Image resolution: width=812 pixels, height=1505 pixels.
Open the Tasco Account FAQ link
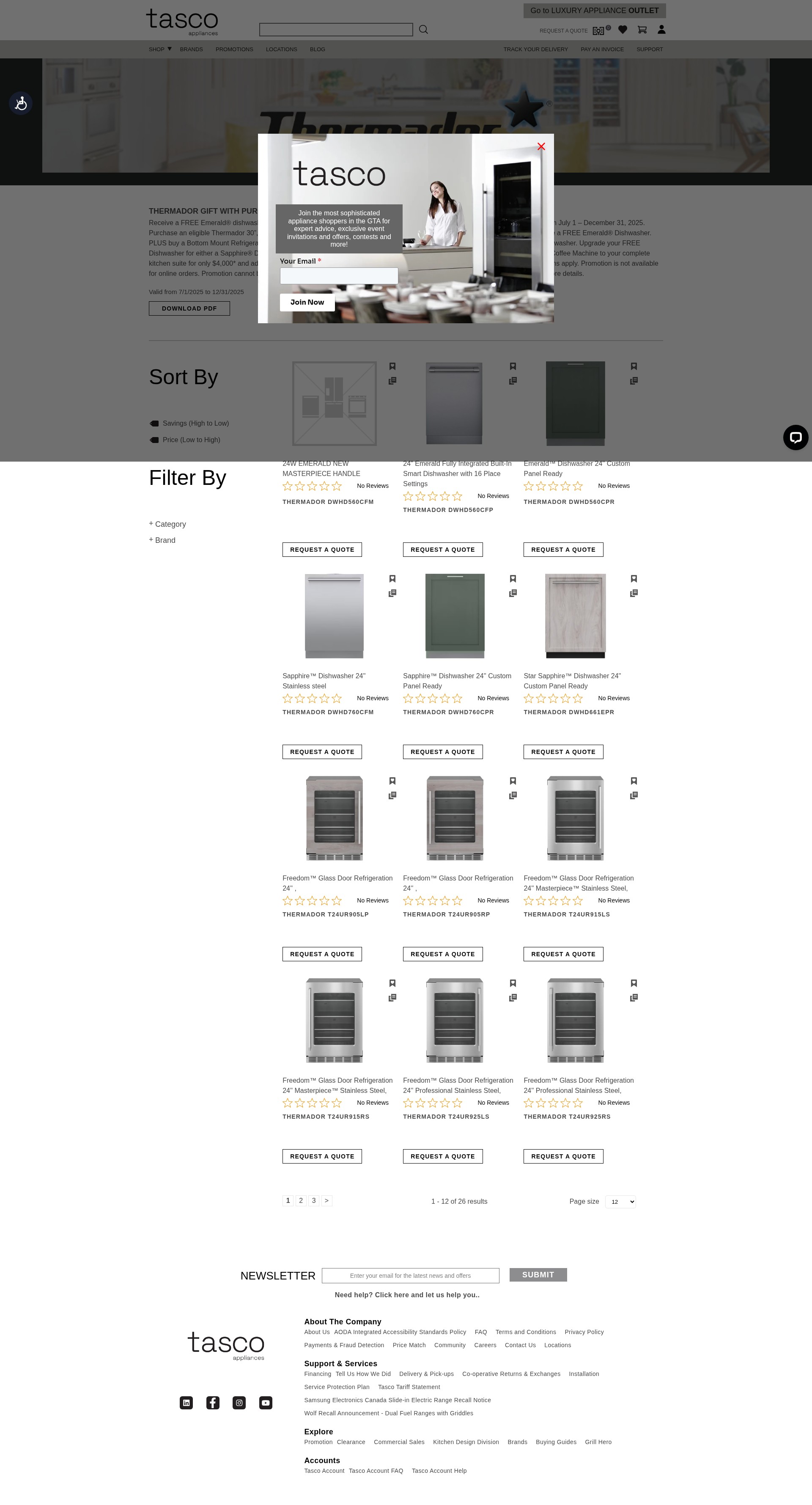point(376,1471)
